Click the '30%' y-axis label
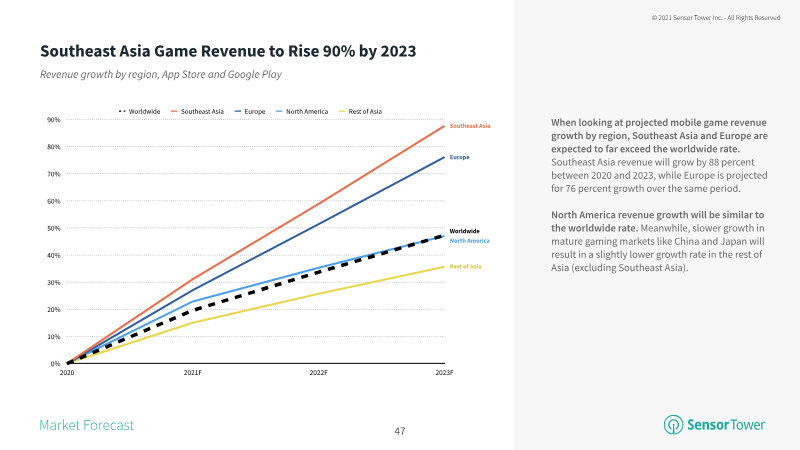This screenshot has height=450, width=800. 54,282
